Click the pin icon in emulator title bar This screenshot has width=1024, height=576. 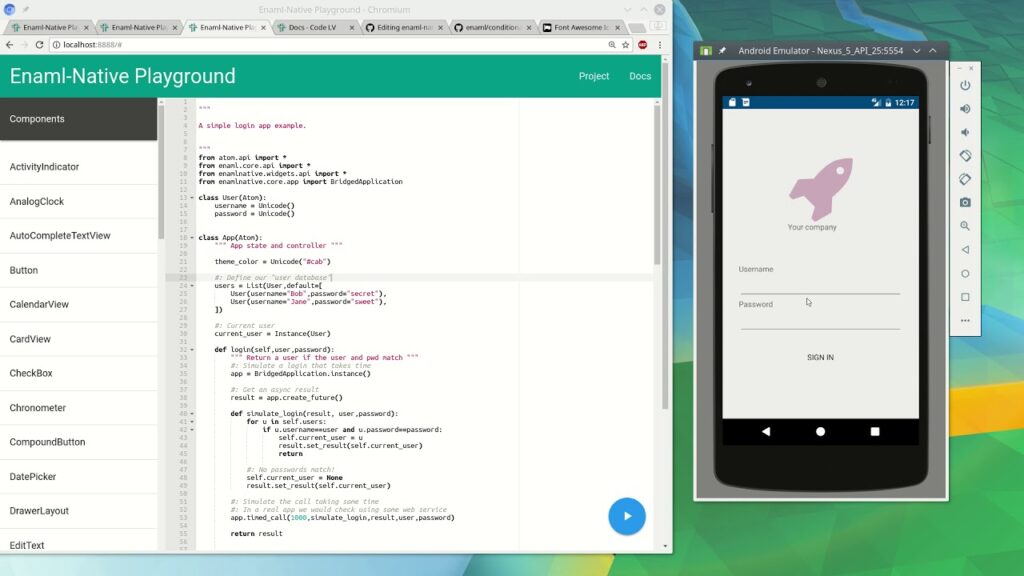(722, 50)
